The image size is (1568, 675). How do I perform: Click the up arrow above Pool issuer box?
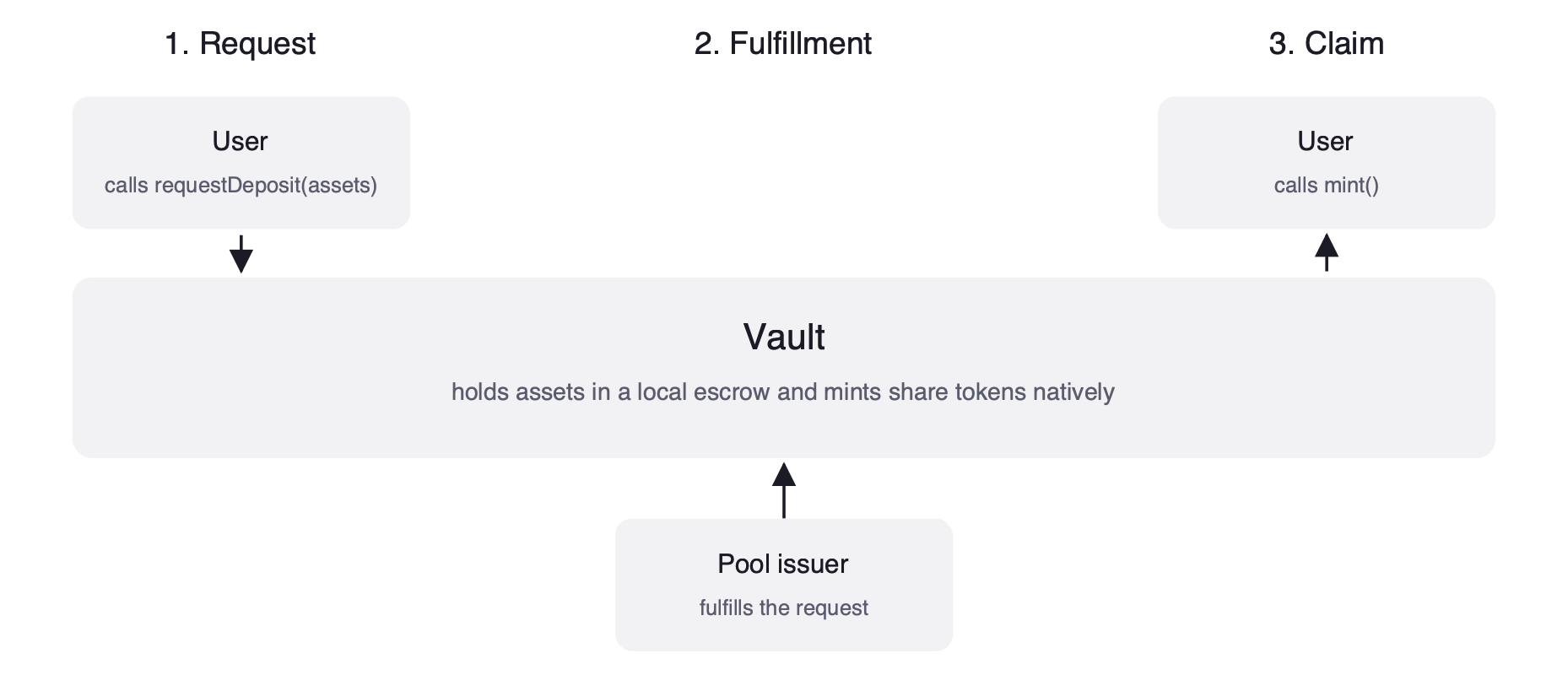click(x=784, y=489)
